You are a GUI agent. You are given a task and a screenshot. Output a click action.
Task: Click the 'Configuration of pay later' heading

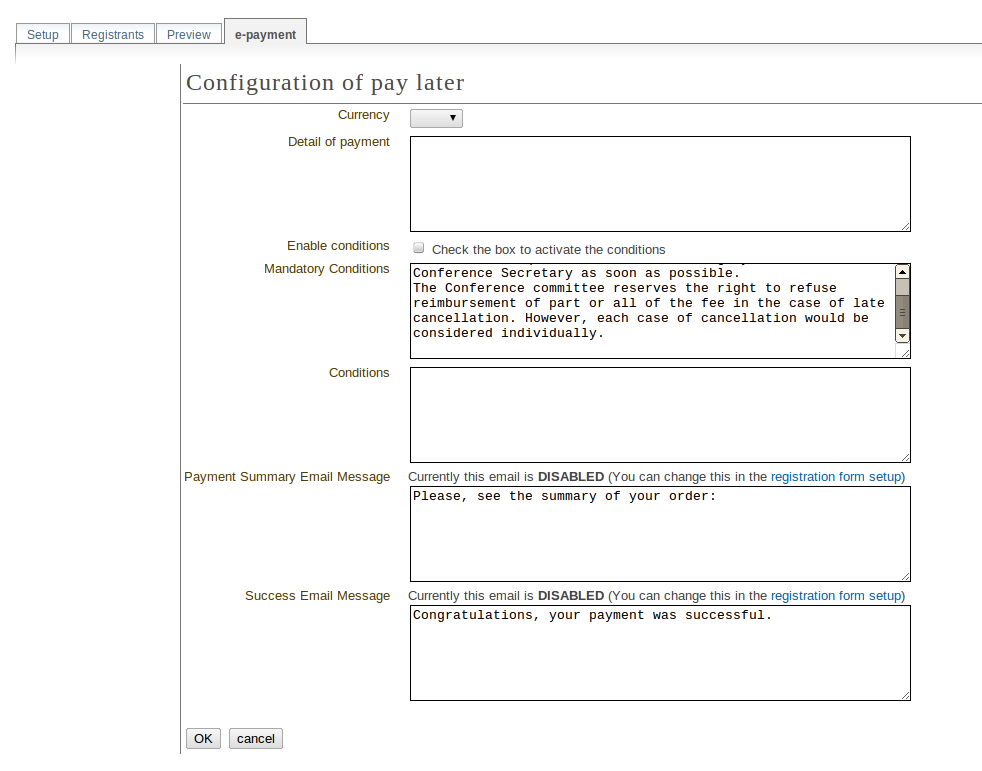coord(325,83)
